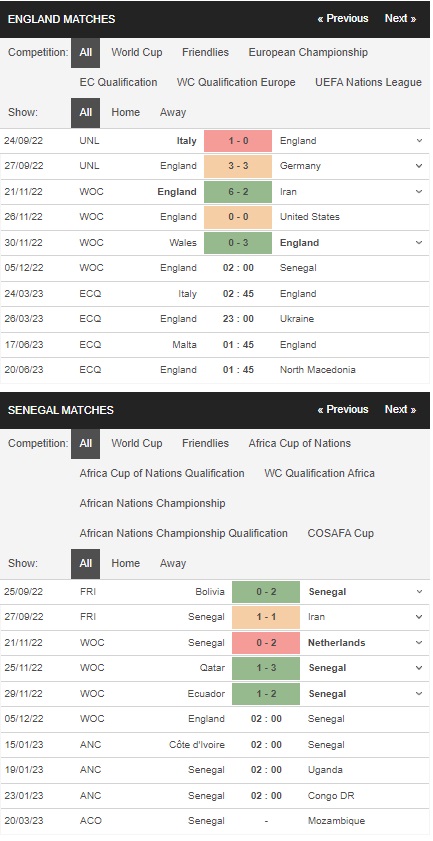Screen dimensions: 433x841
Task: Expand England vs Germany 3-3 match details
Action: [x=419, y=166]
